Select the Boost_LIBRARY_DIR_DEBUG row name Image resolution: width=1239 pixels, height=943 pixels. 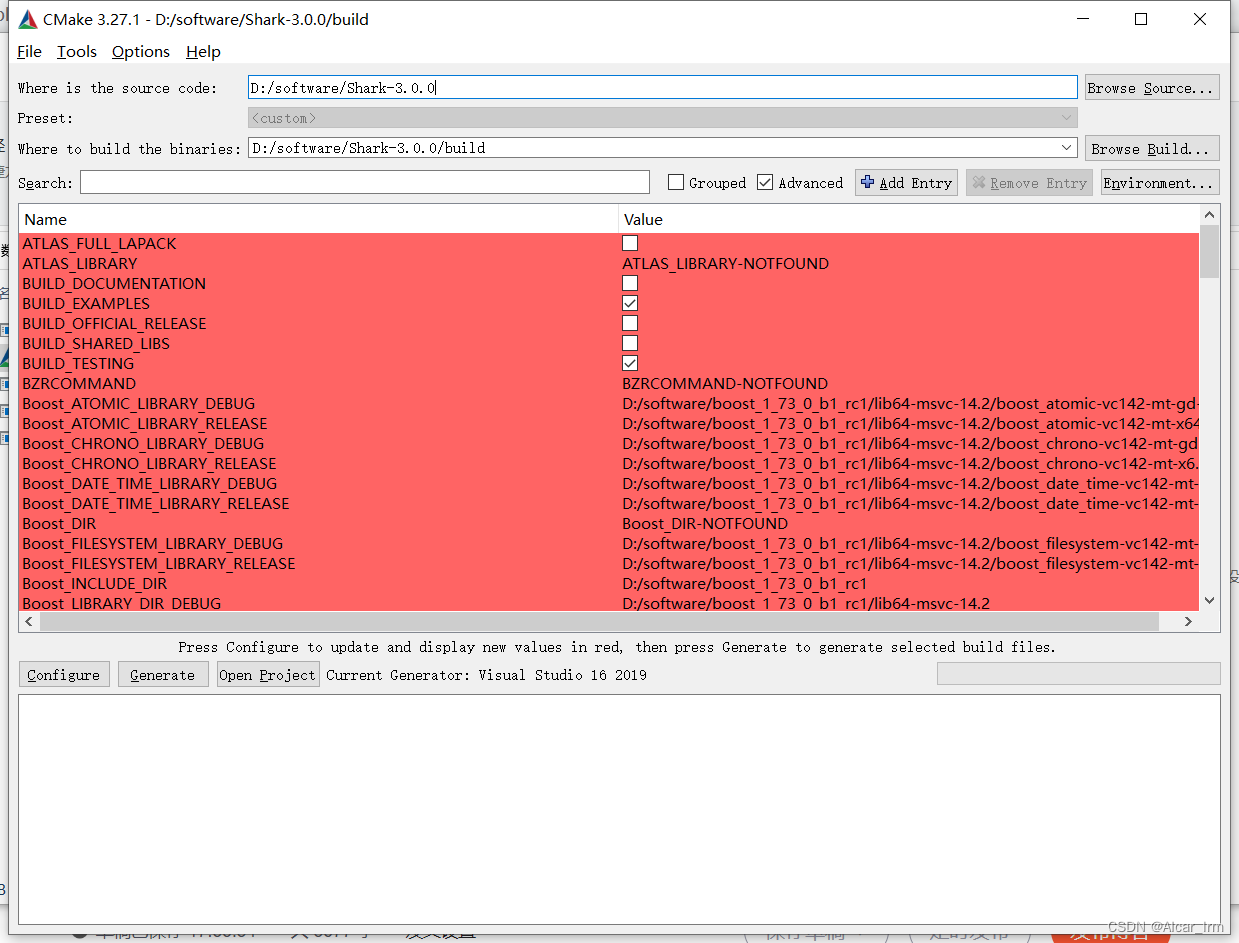tap(122, 603)
